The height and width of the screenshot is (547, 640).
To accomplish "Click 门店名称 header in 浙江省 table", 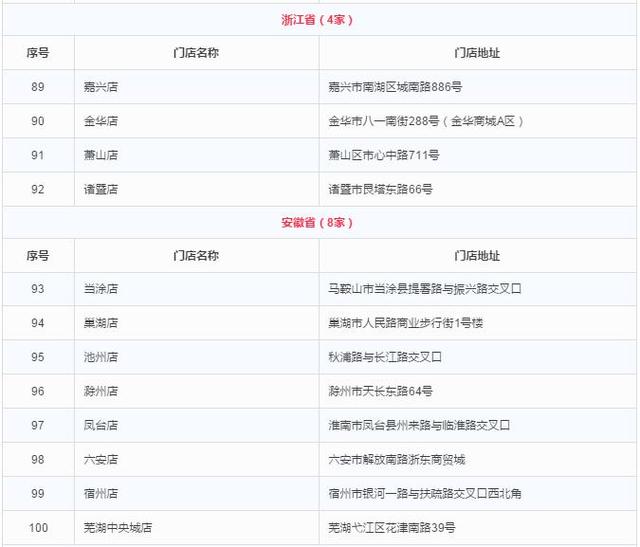I will (x=196, y=53).
